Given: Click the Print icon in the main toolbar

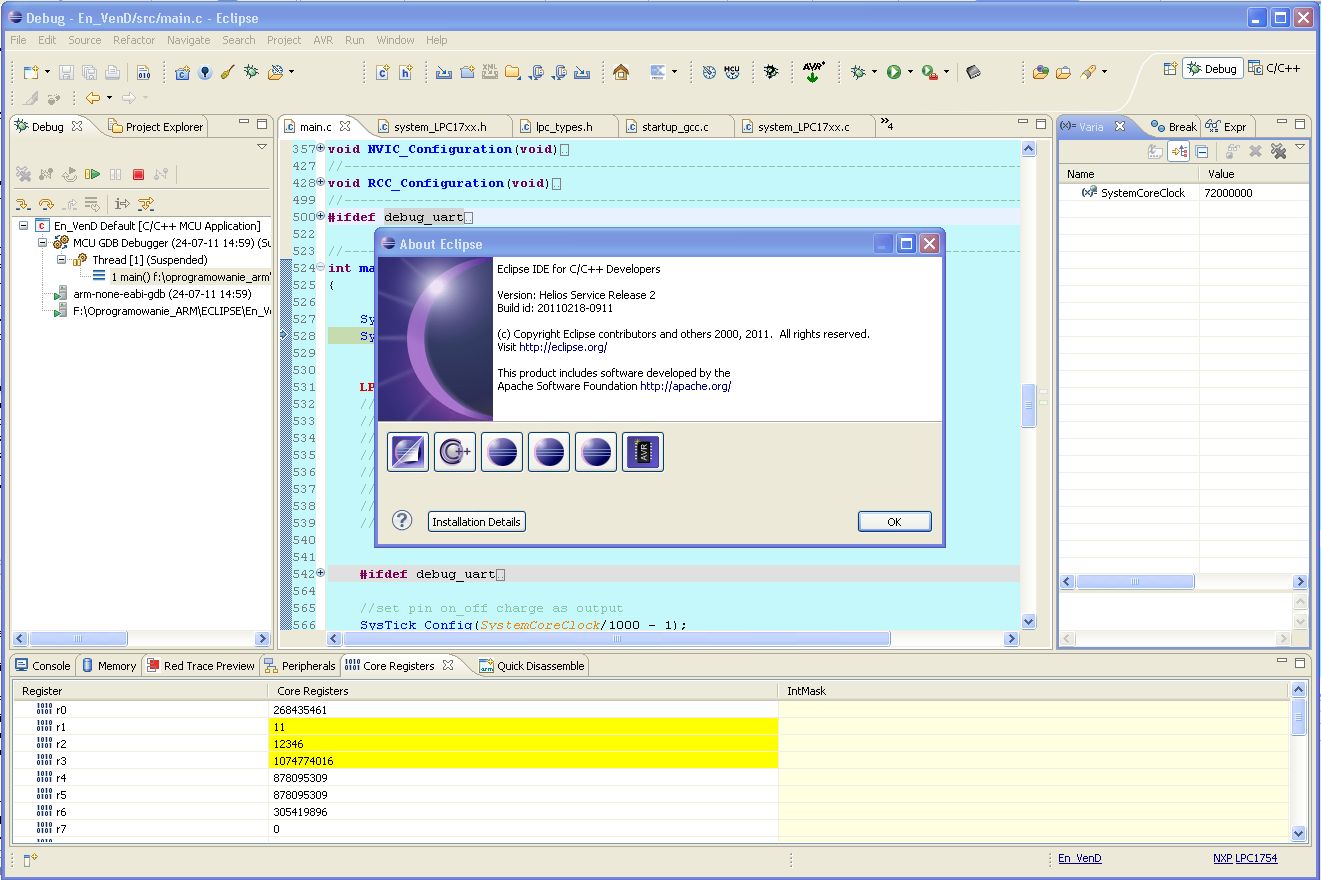Looking at the screenshot, I should coord(113,72).
